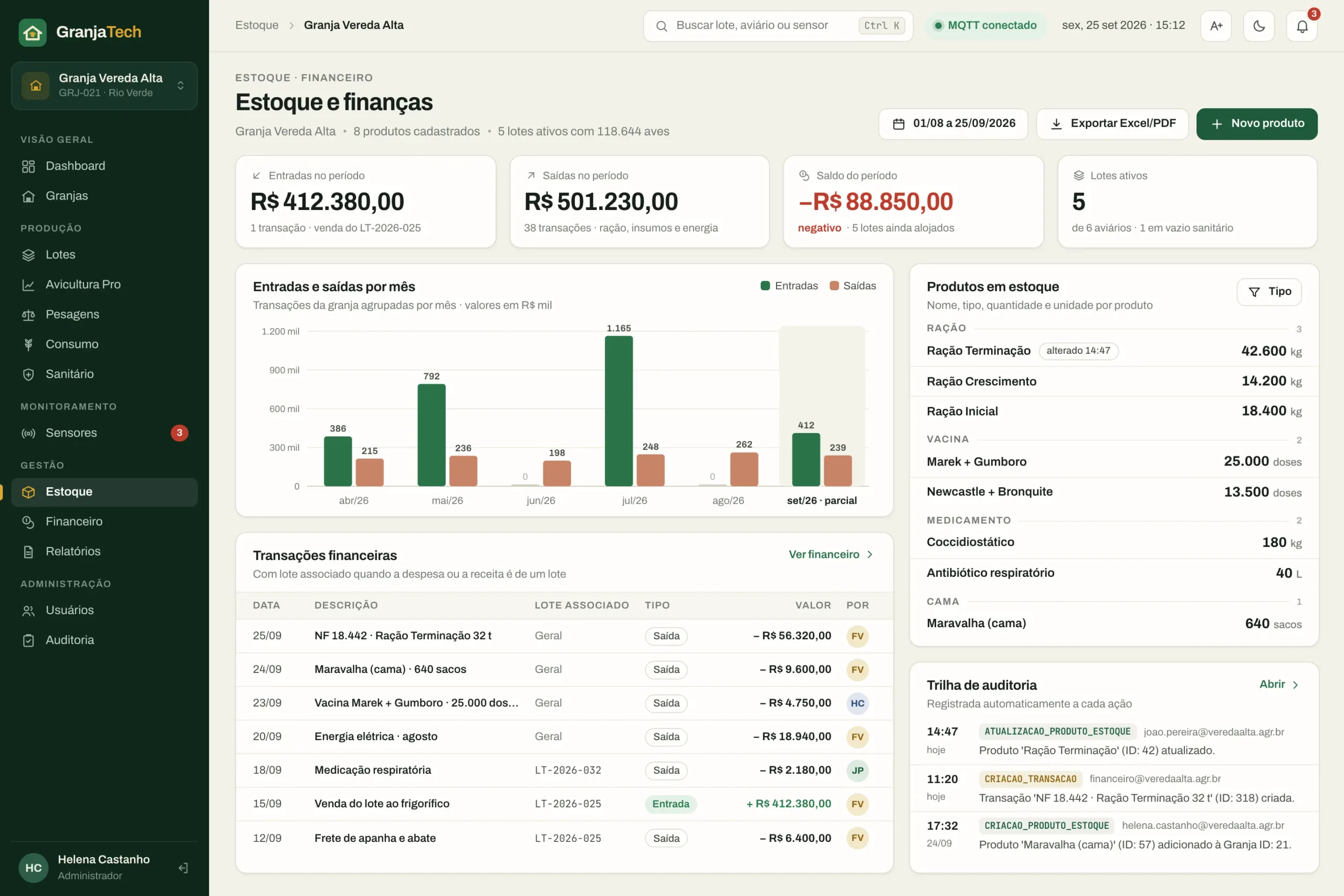Open Sensores monitoring page
This screenshot has width=1344, height=896.
104,433
